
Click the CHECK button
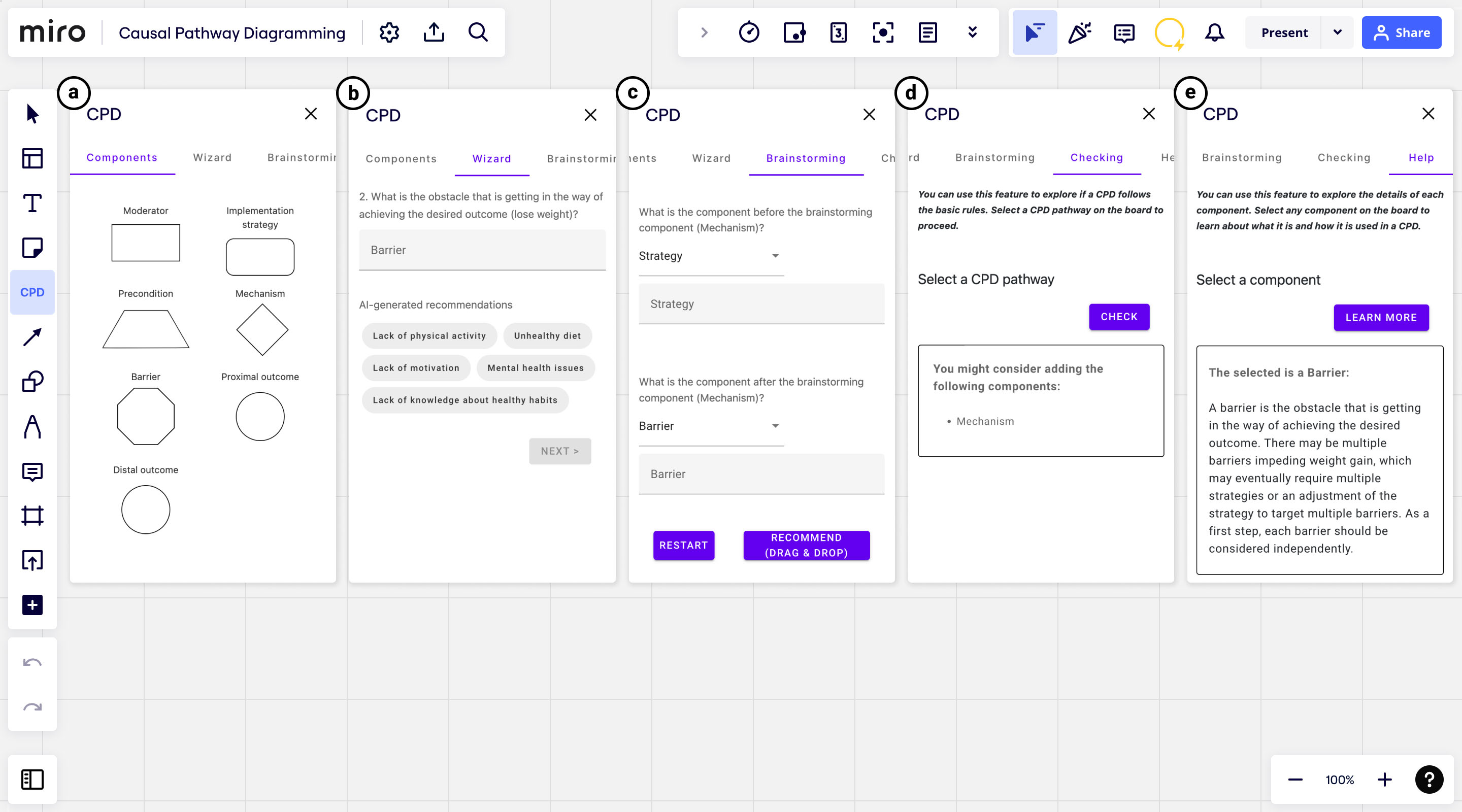click(x=1119, y=317)
